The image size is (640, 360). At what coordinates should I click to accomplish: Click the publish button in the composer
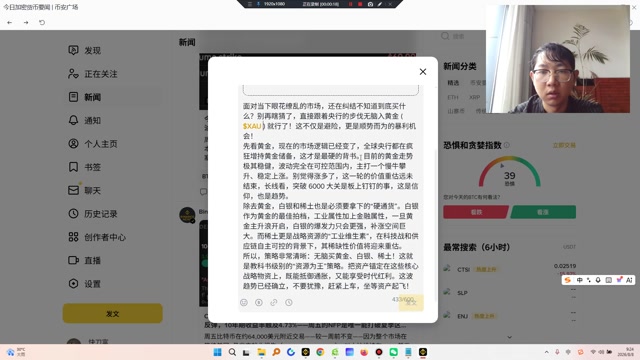click(x=411, y=302)
